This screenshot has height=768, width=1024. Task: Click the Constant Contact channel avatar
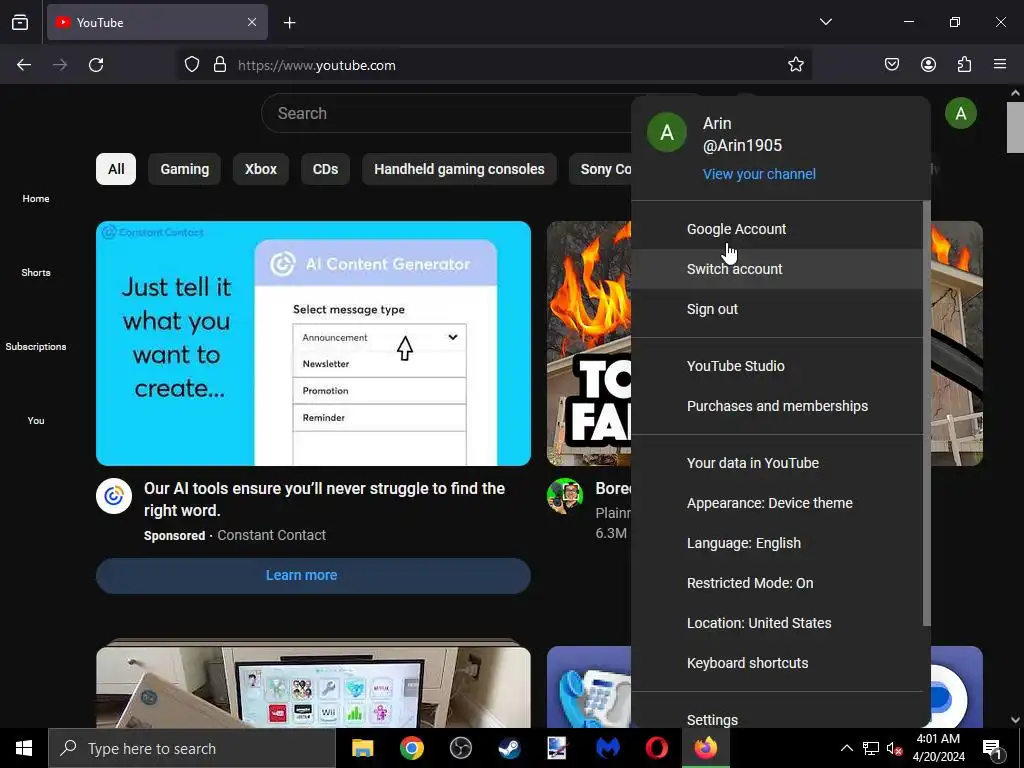pos(114,496)
